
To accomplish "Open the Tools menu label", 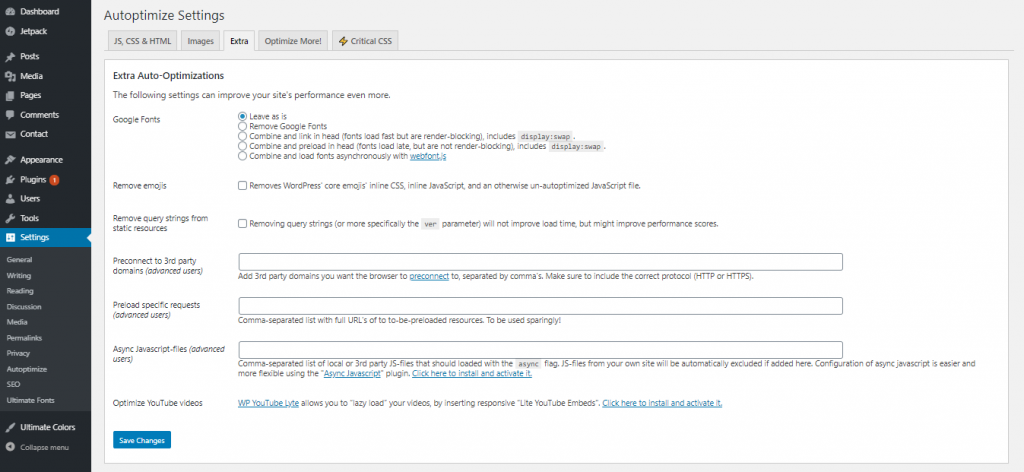I will [x=29, y=218].
